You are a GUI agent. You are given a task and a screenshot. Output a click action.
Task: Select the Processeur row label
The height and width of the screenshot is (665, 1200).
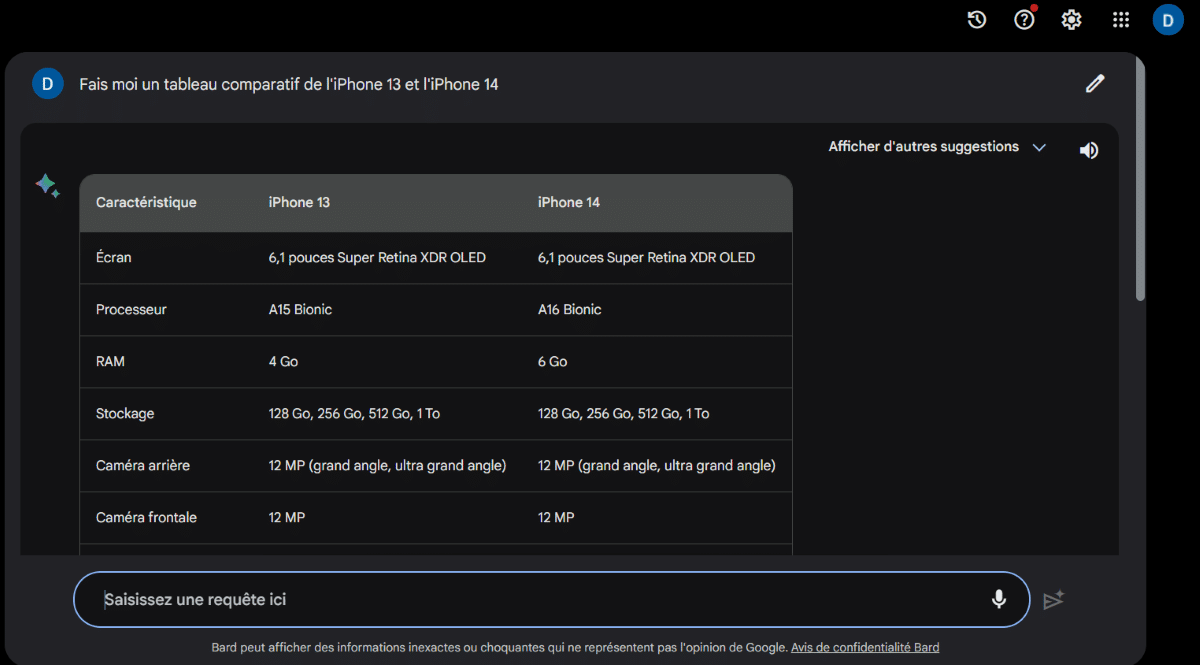131,309
